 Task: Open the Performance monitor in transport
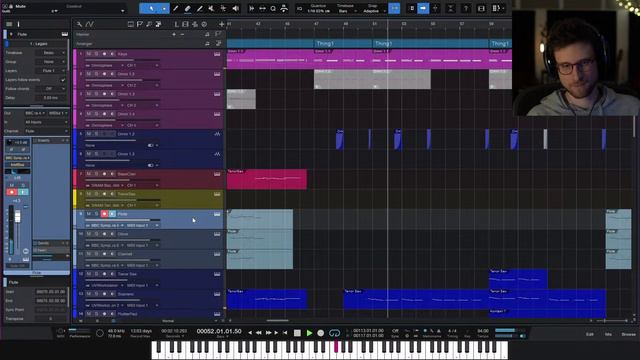(79, 333)
